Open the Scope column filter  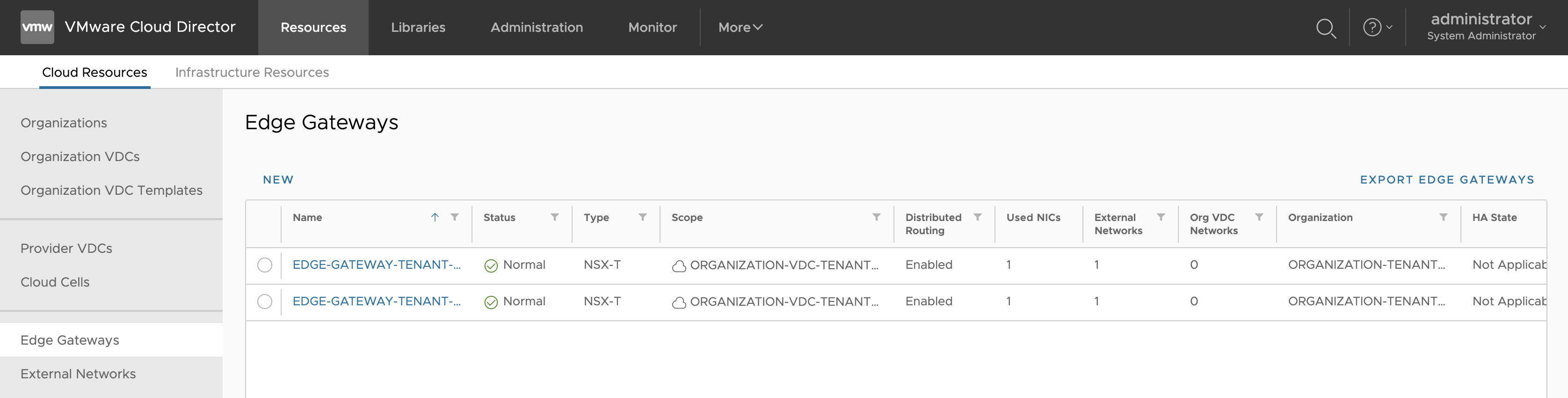pos(876,218)
